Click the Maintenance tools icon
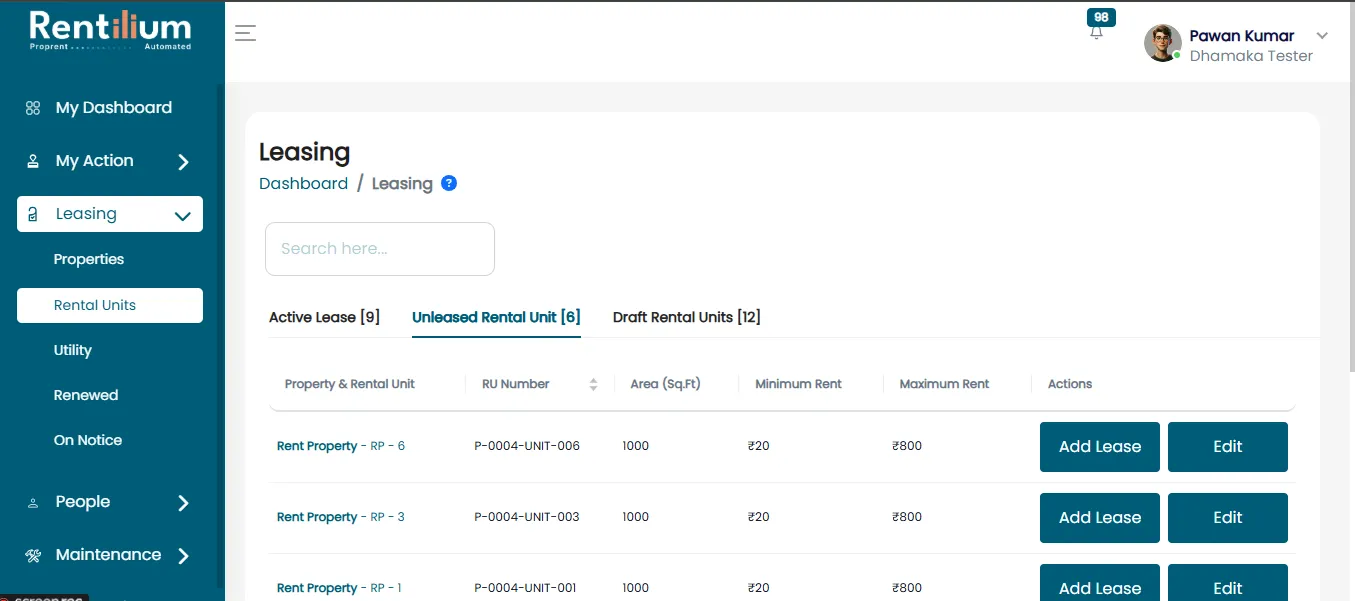Screen dimensions: 1355x601 coord(33,555)
